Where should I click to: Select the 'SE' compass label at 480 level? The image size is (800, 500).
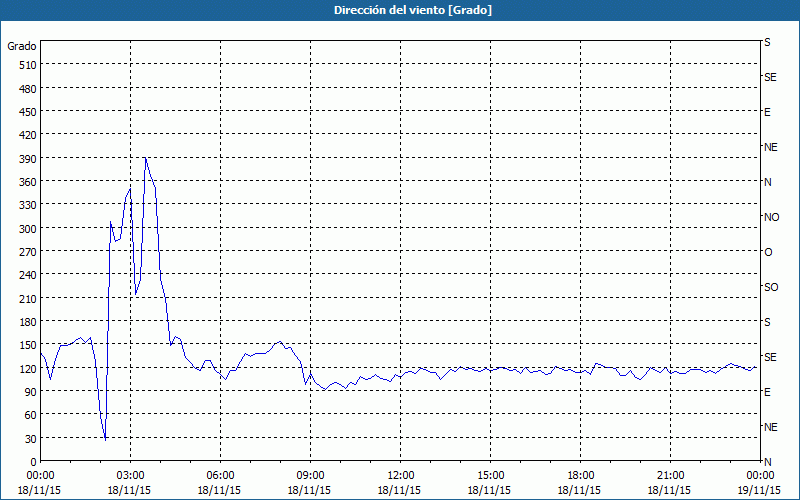[x=770, y=78]
